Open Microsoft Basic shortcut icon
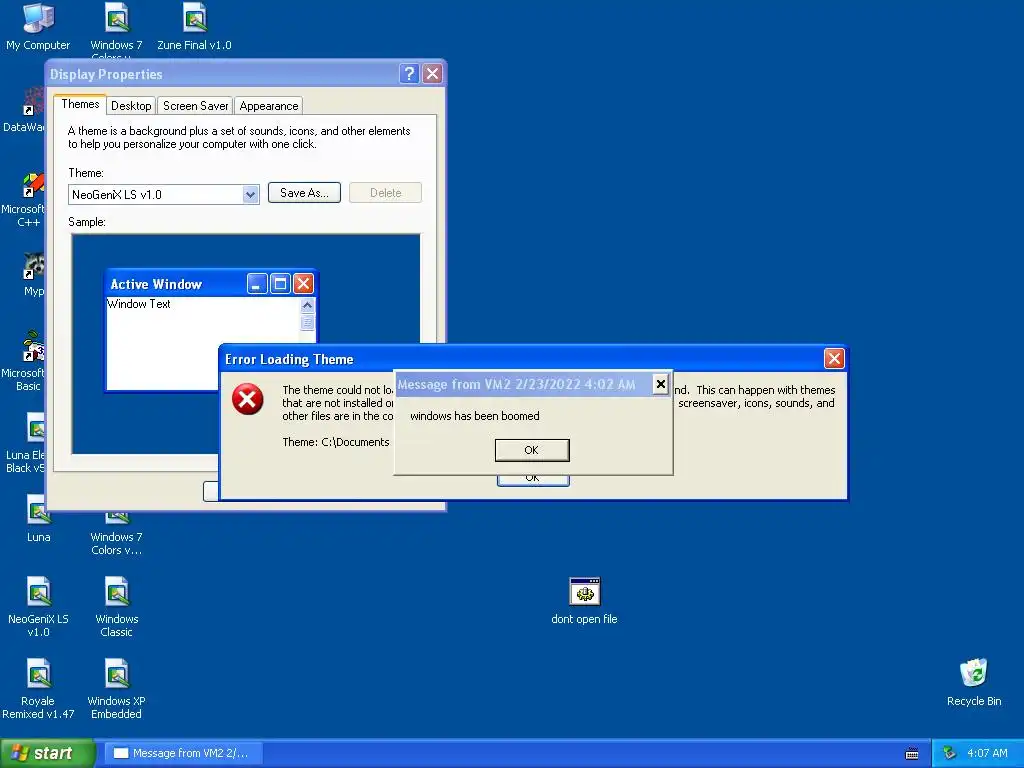 click(34, 347)
